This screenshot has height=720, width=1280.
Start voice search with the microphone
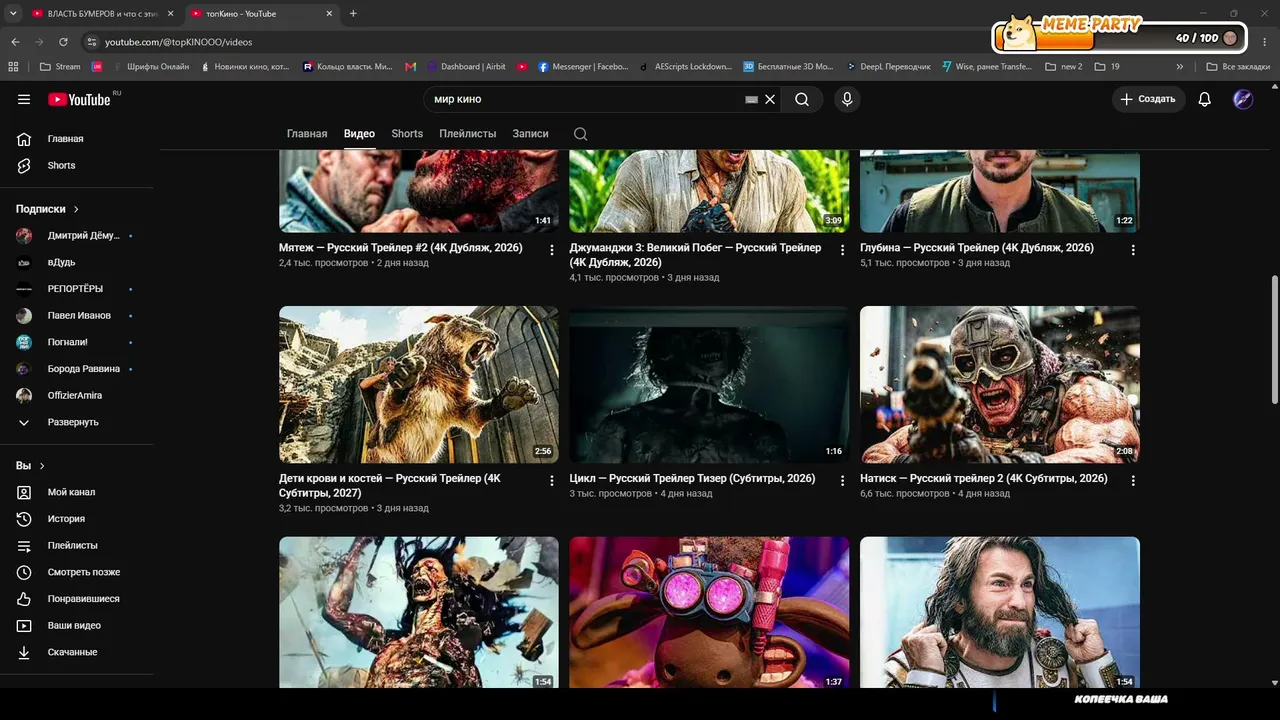[x=847, y=99]
